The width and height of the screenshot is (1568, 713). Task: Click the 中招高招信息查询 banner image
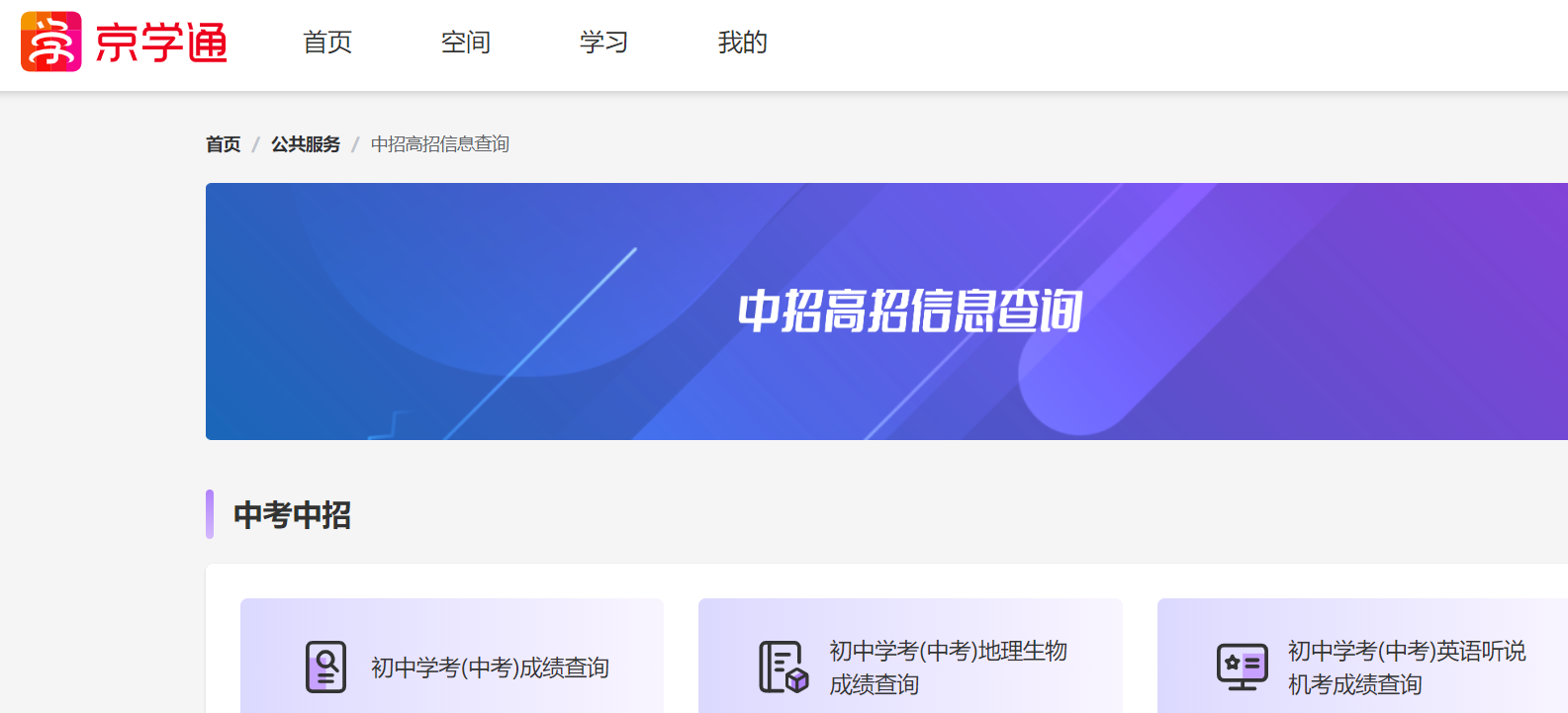coord(886,312)
